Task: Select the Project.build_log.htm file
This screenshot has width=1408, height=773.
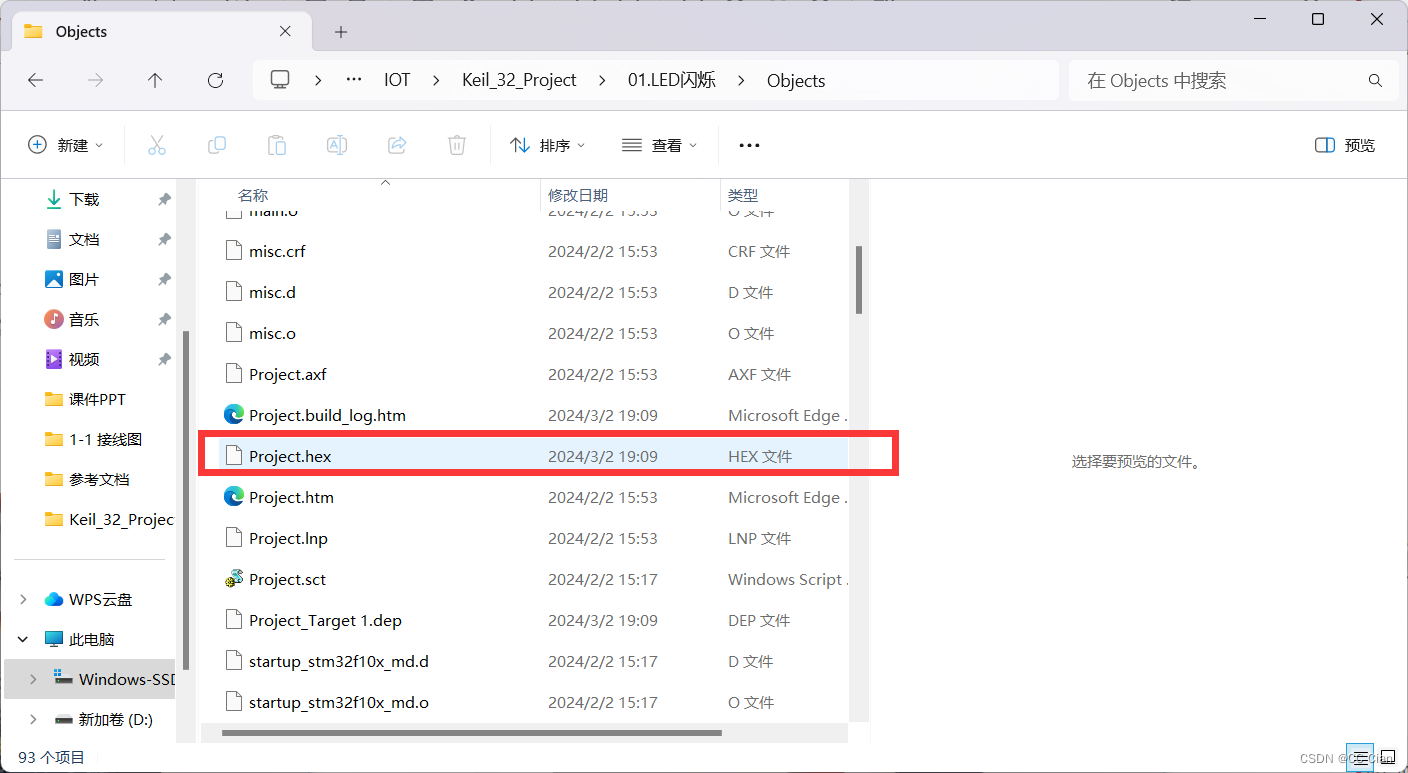Action: click(534, 415)
